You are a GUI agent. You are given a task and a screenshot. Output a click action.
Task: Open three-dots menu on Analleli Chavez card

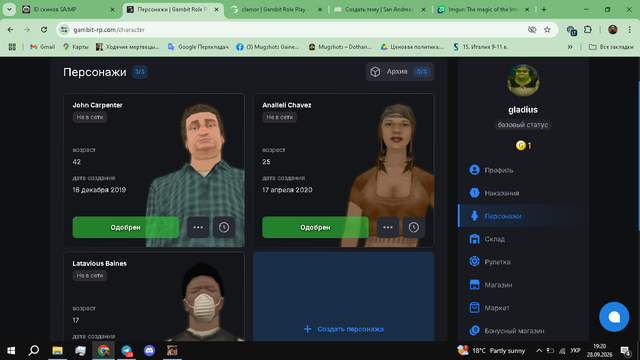click(x=388, y=227)
